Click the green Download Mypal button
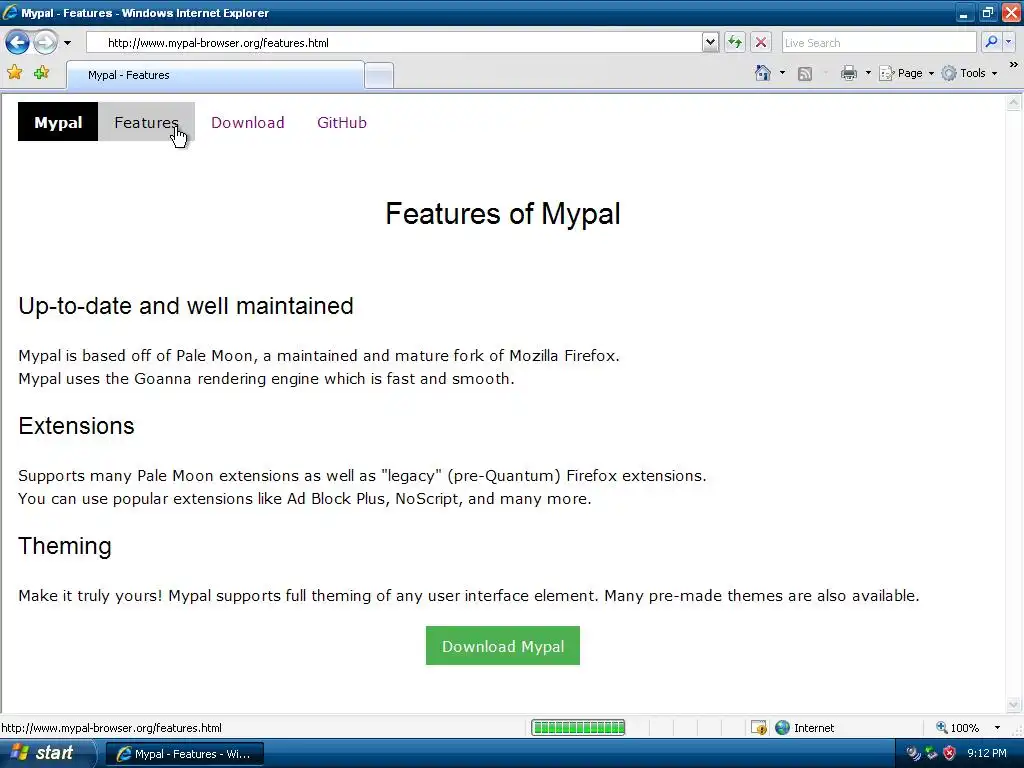1024x768 pixels. (x=503, y=646)
